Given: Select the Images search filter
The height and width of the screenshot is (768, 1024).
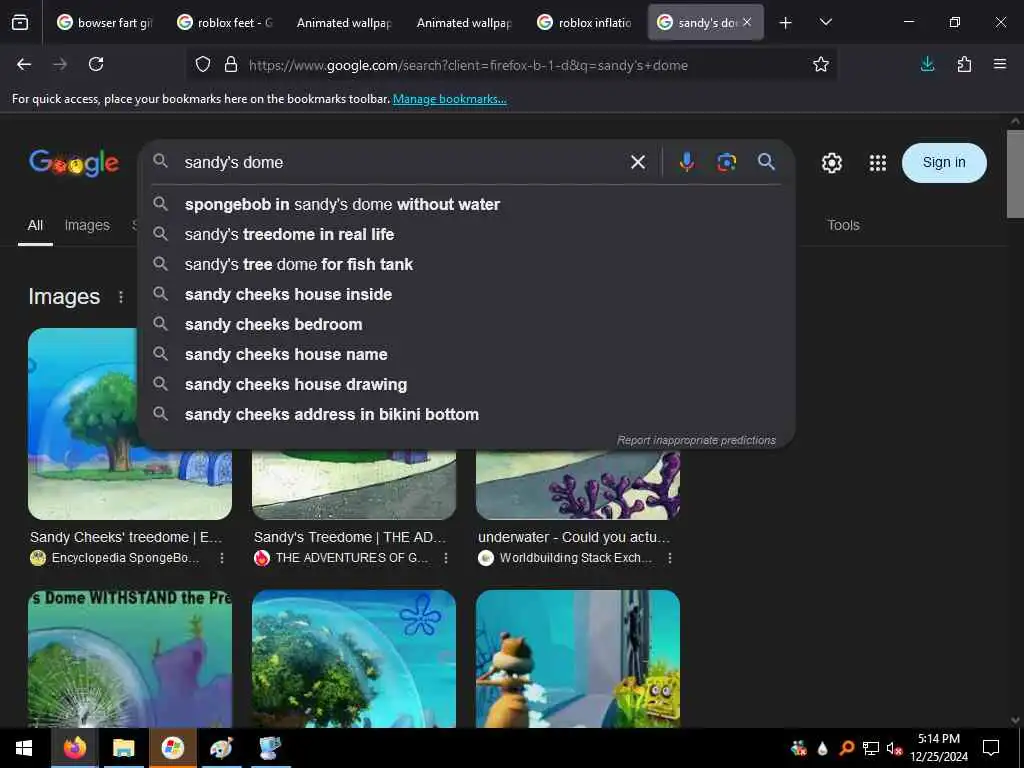Looking at the screenshot, I should tap(87, 225).
